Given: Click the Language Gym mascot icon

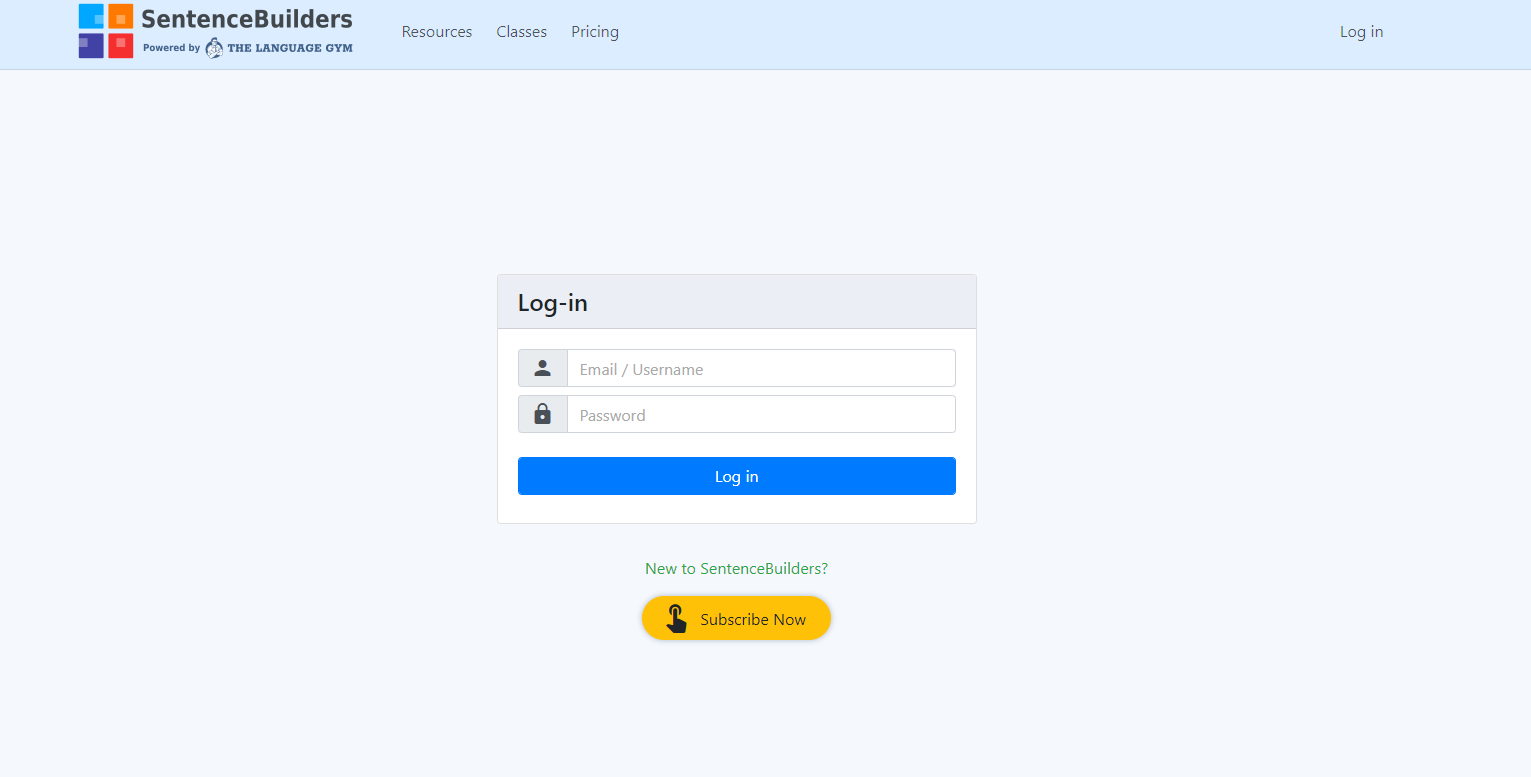Looking at the screenshot, I should 214,48.
